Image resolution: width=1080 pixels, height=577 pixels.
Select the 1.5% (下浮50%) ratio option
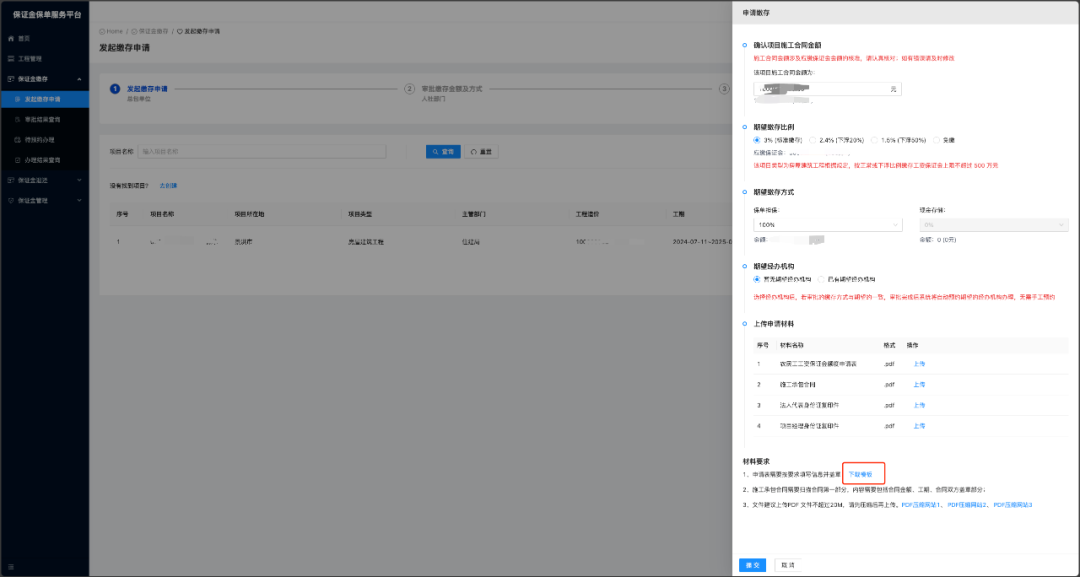[x=874, y=140]
